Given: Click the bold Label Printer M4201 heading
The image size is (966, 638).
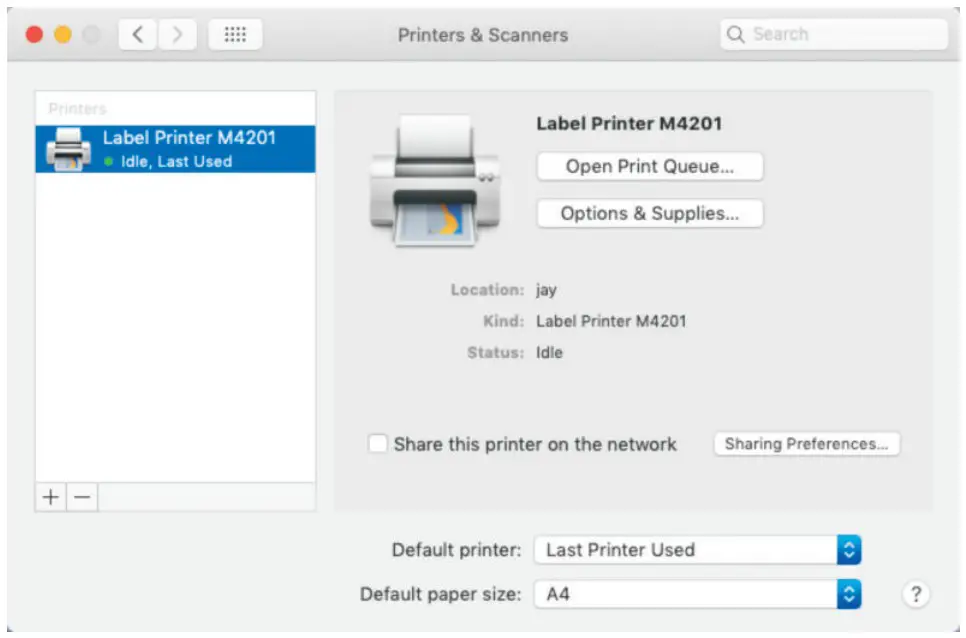Looking at the screenshot, I should point(628,124).
